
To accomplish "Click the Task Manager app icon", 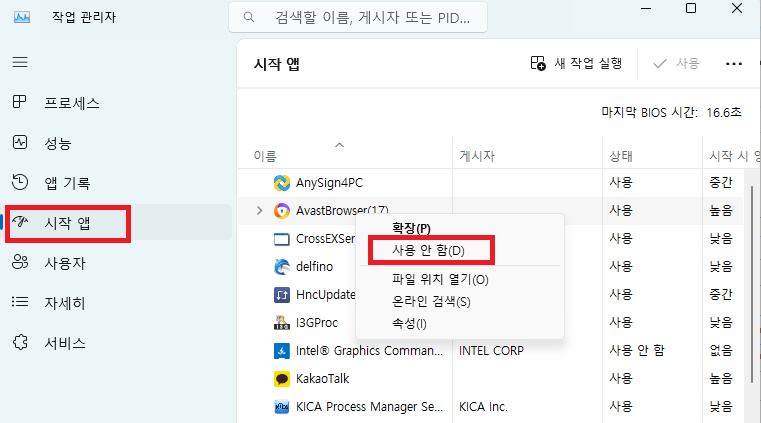I will pos(22,17).
